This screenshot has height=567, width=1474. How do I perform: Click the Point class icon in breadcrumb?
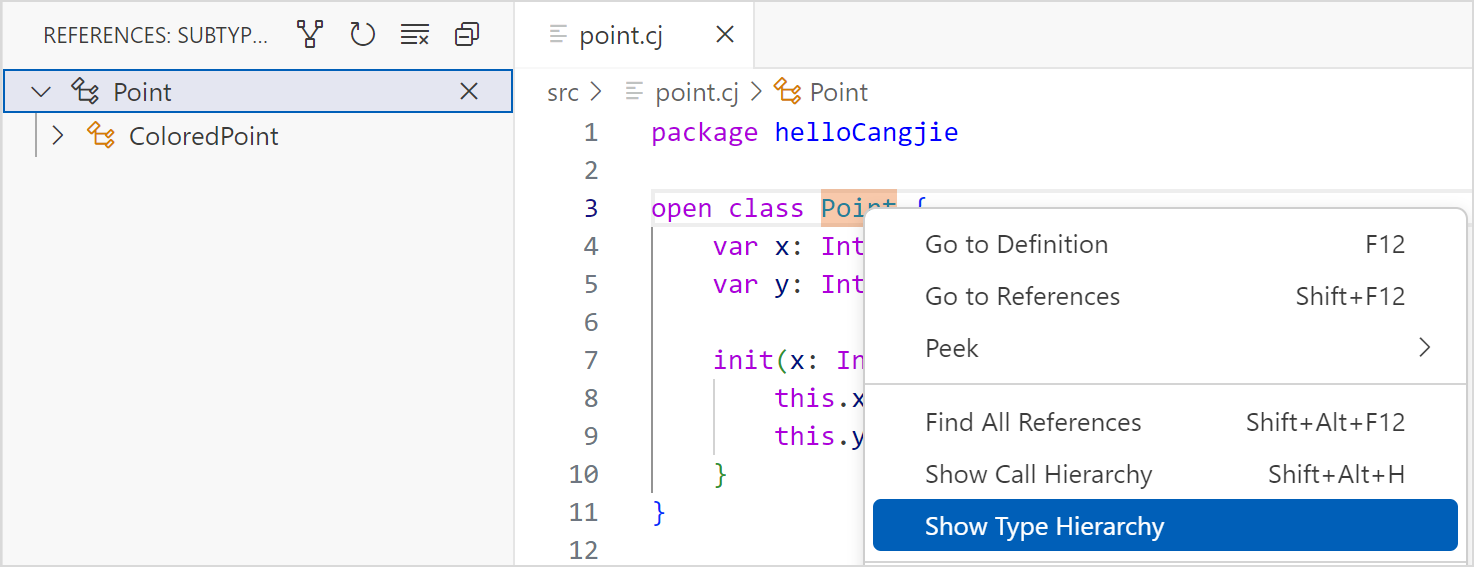point(789,92)
